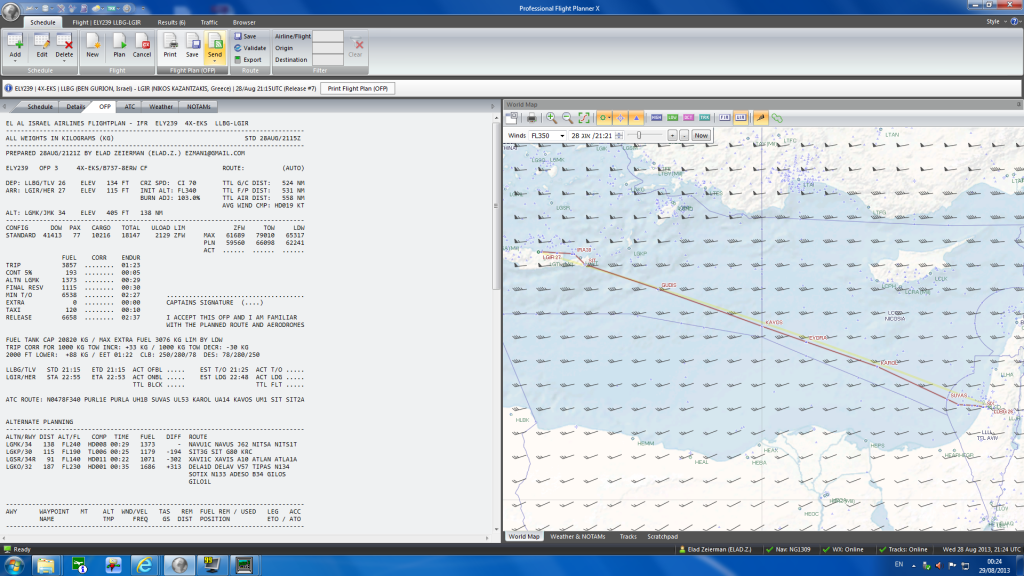1024x576 pixels.
Task: Click the Plan flight icon
Action: [x=118, y=42]
